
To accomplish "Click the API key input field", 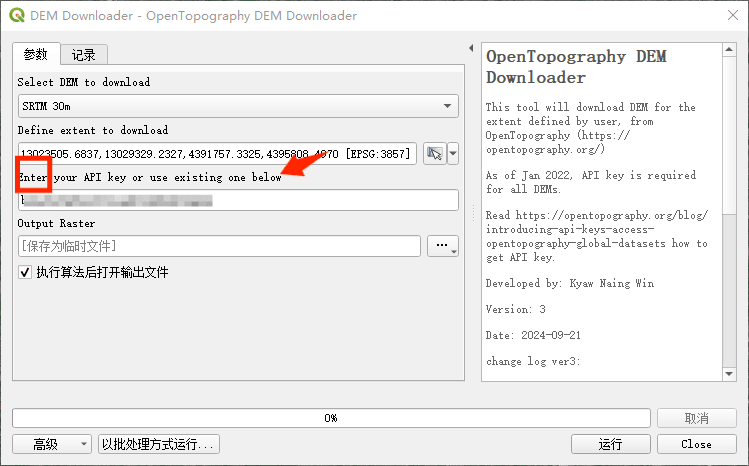I will [x=238, y=201].
